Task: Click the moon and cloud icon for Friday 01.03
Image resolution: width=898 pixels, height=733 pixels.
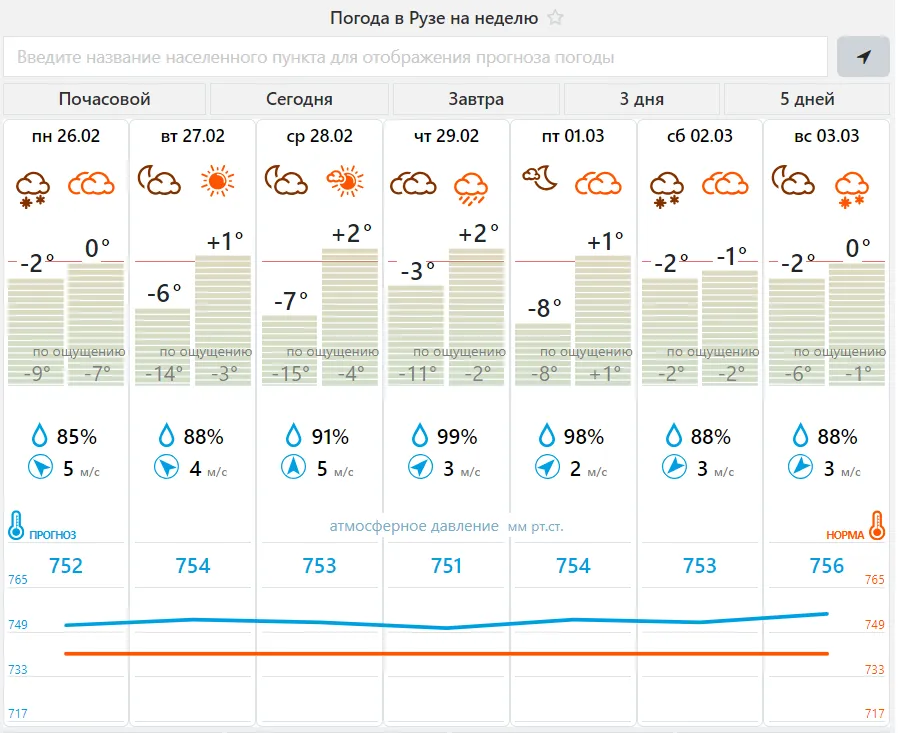Action: click(539, 179)
